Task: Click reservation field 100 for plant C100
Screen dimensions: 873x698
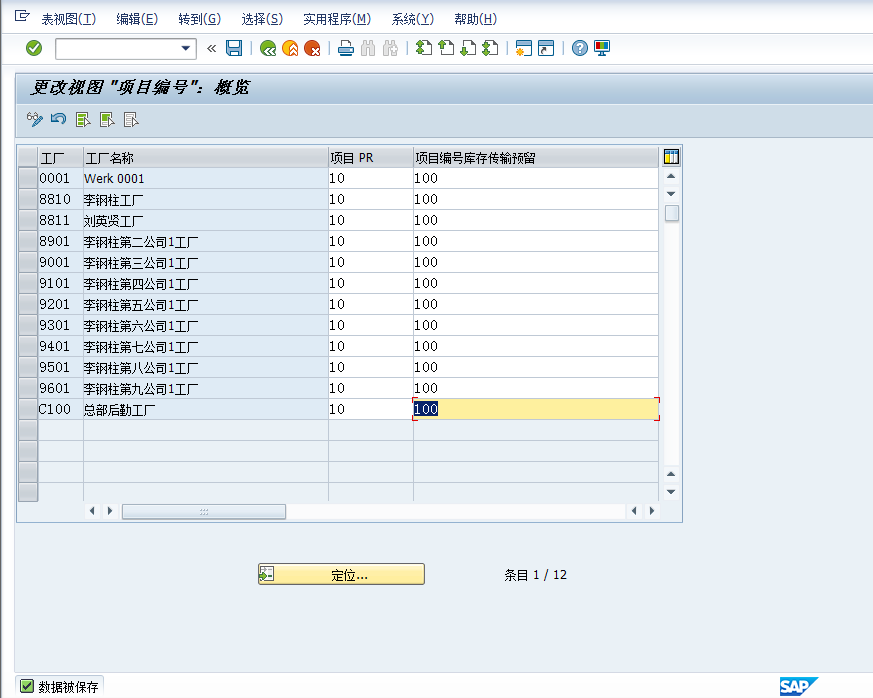Action: pyautogui.click(x=536, y=410)
